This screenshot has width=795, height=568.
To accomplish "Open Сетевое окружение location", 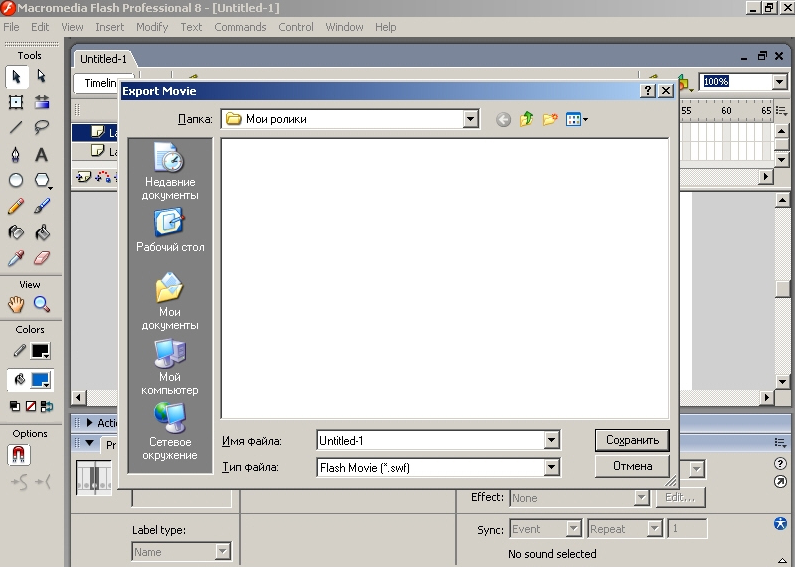I will pyautogui.click(x=170, y=432).
